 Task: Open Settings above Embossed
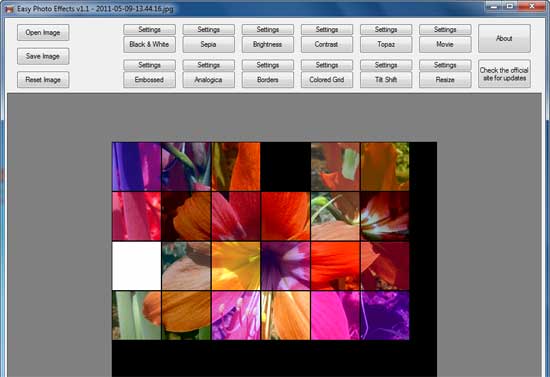[x=149, y=65]
